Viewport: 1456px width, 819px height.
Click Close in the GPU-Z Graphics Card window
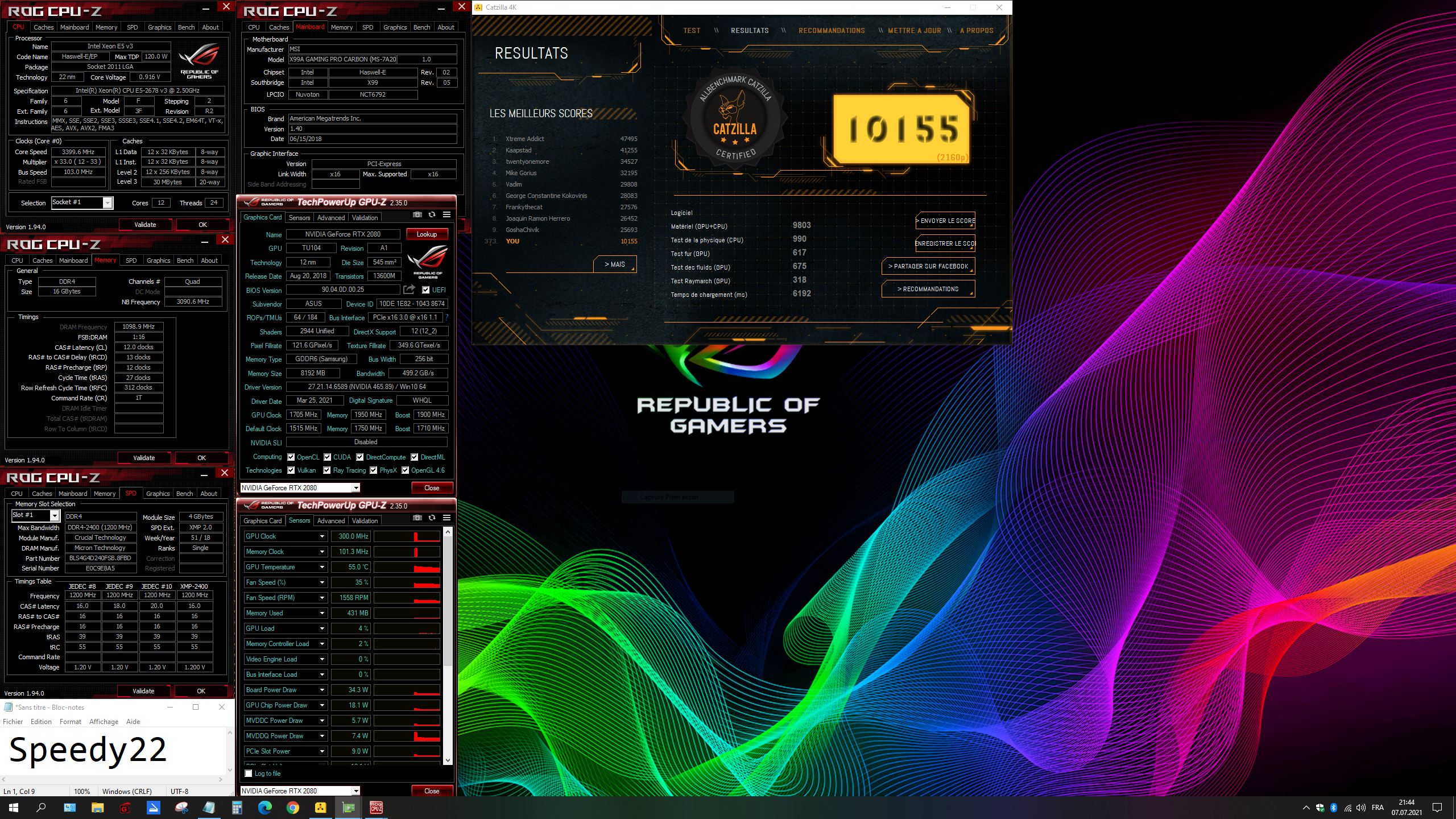point(432,488)
